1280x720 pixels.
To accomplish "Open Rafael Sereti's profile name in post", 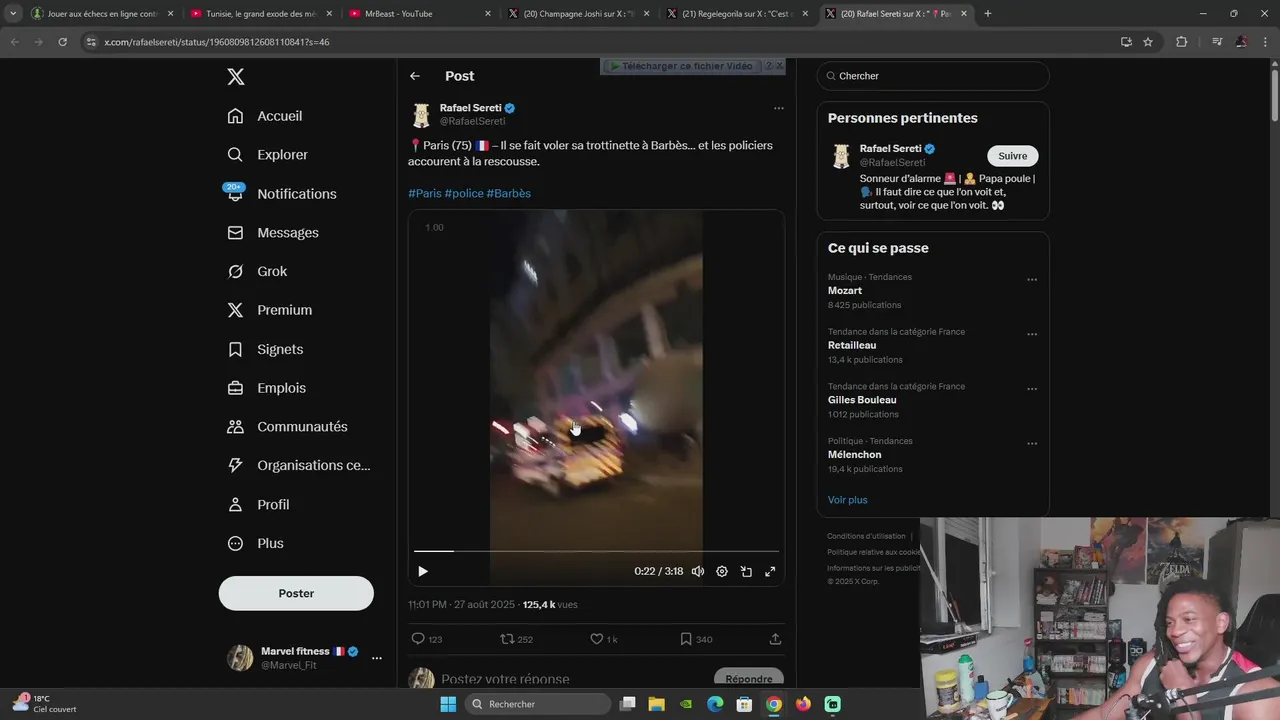I will pos(471,108).
